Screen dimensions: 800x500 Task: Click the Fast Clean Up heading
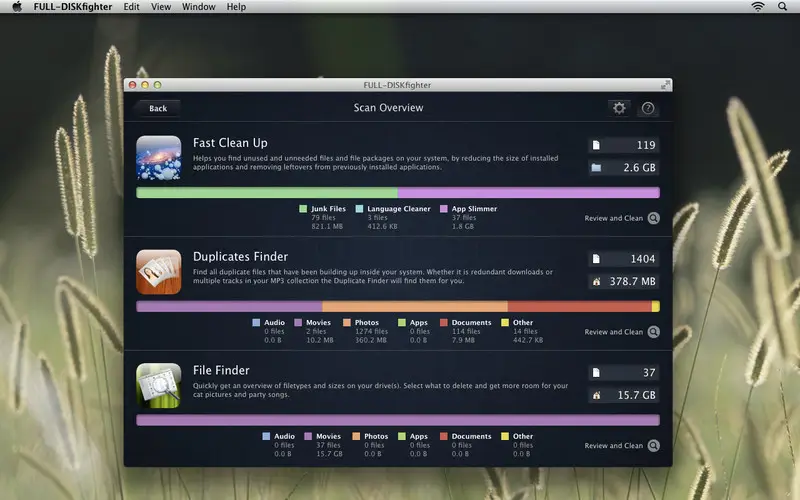tap(230, 143)
